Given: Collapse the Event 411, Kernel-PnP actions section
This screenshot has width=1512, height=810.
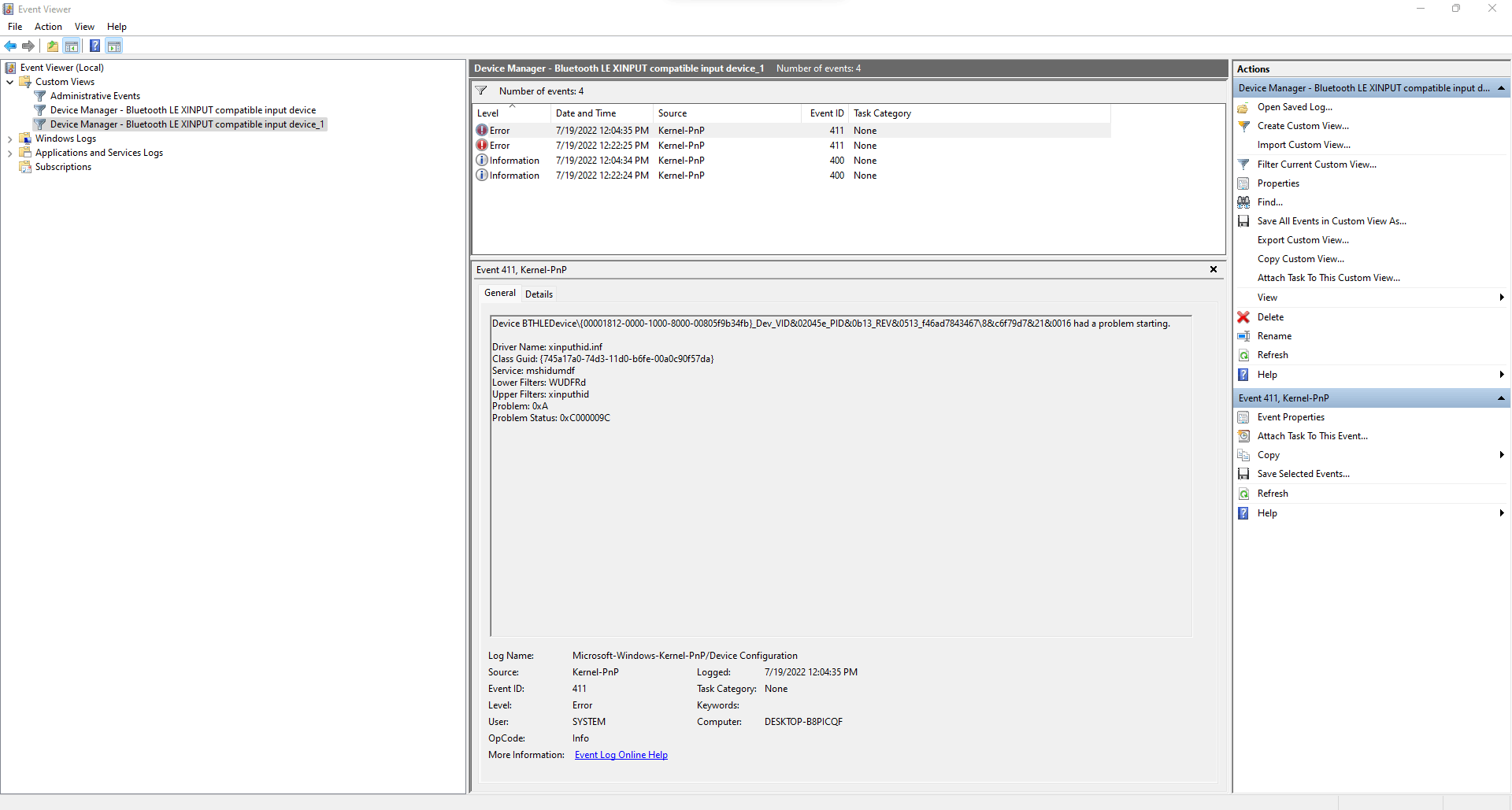Looking at the screenshot, I should click(1501, 398).
